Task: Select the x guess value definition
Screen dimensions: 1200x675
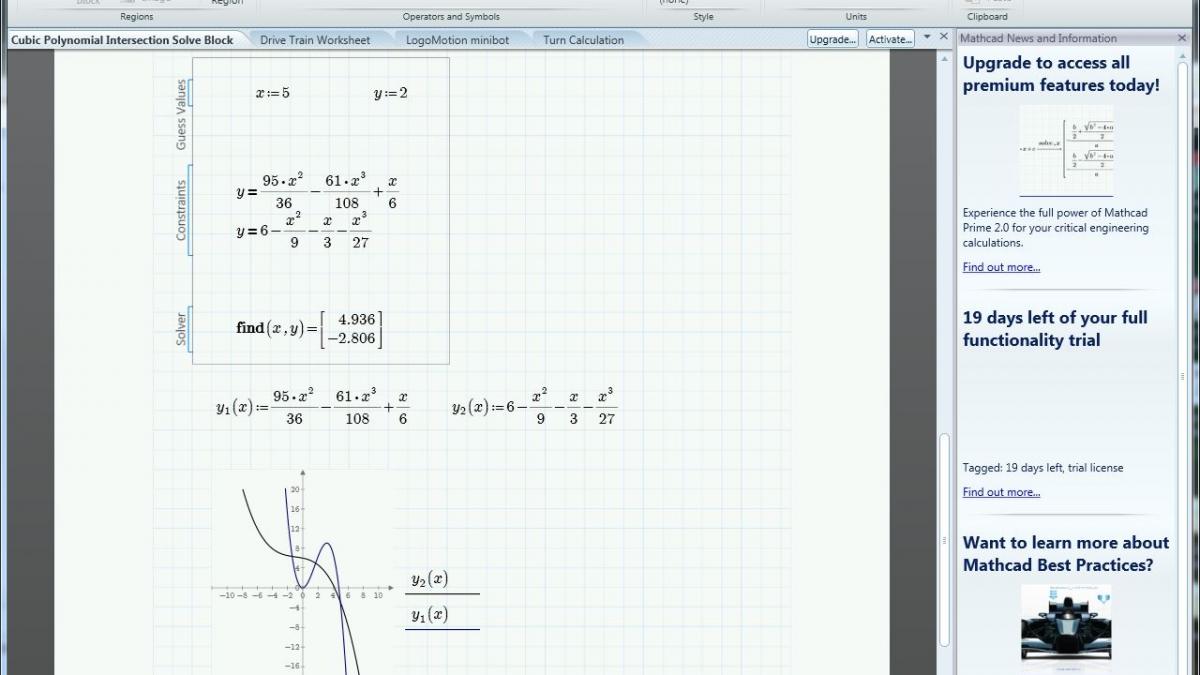Action: (272, 93)
